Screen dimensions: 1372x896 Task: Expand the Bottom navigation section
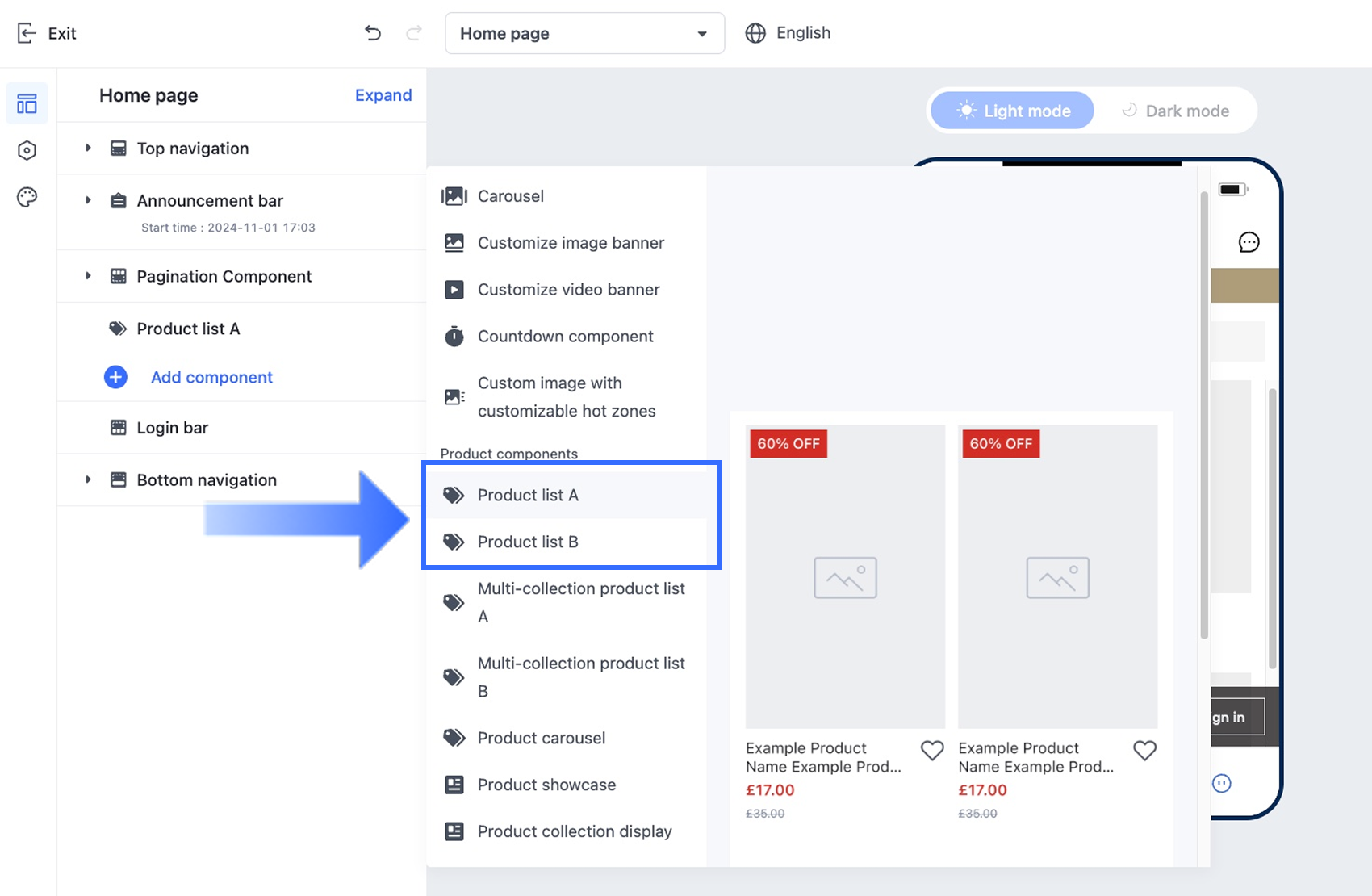(89, 479)
